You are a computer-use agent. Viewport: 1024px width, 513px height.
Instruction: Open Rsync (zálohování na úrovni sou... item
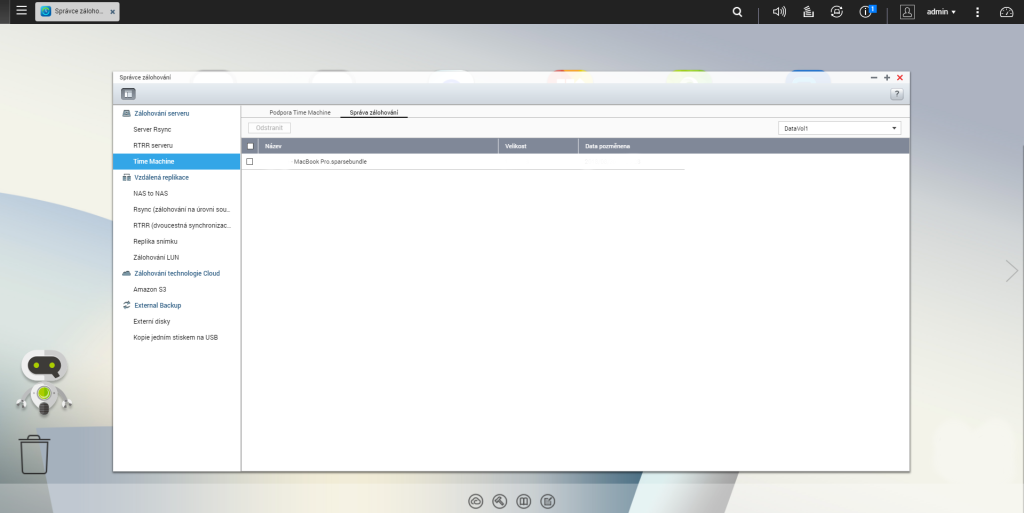(x=182, y=210)
